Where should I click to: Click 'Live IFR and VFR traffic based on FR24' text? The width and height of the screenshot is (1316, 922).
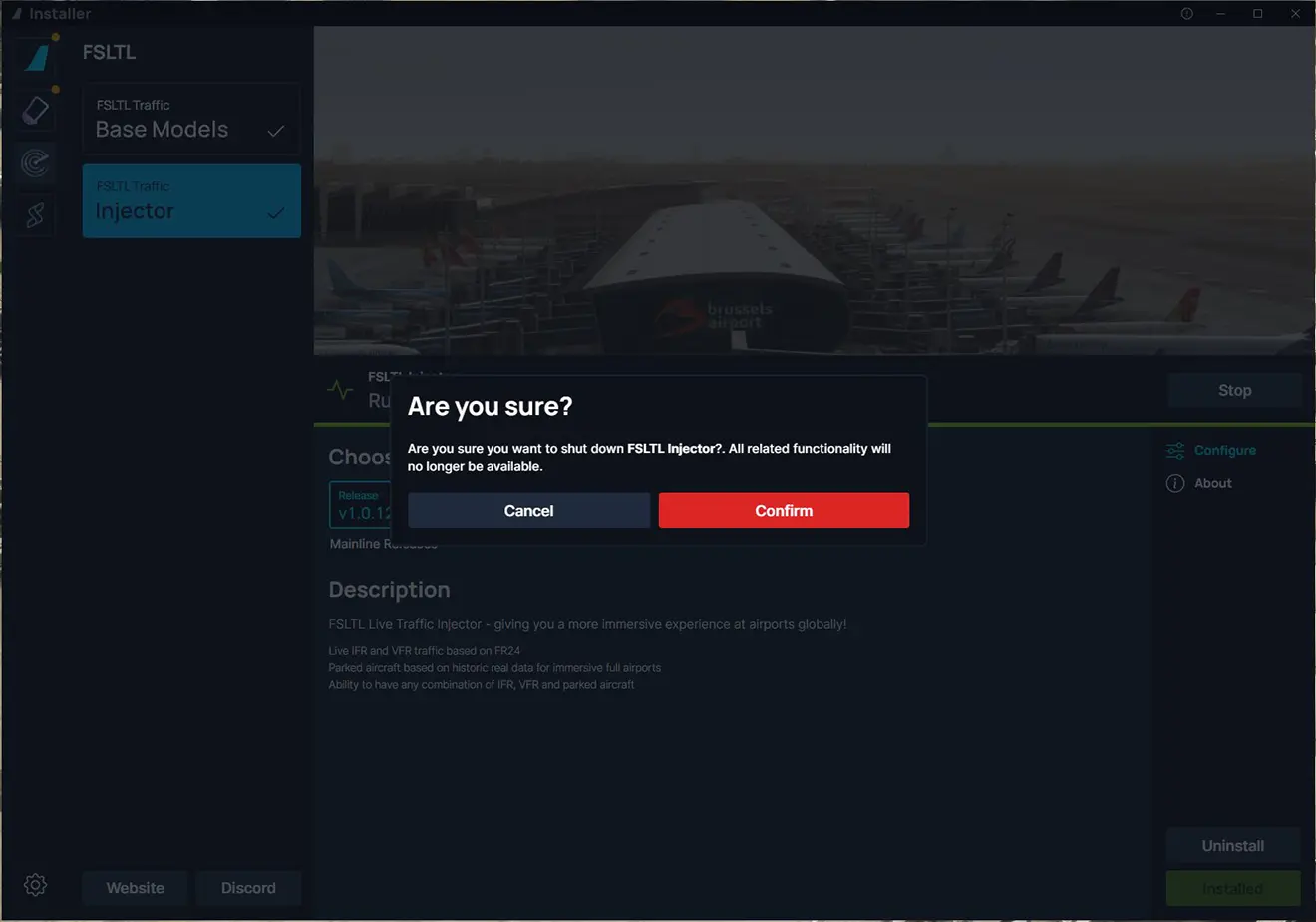coord(425,650)
